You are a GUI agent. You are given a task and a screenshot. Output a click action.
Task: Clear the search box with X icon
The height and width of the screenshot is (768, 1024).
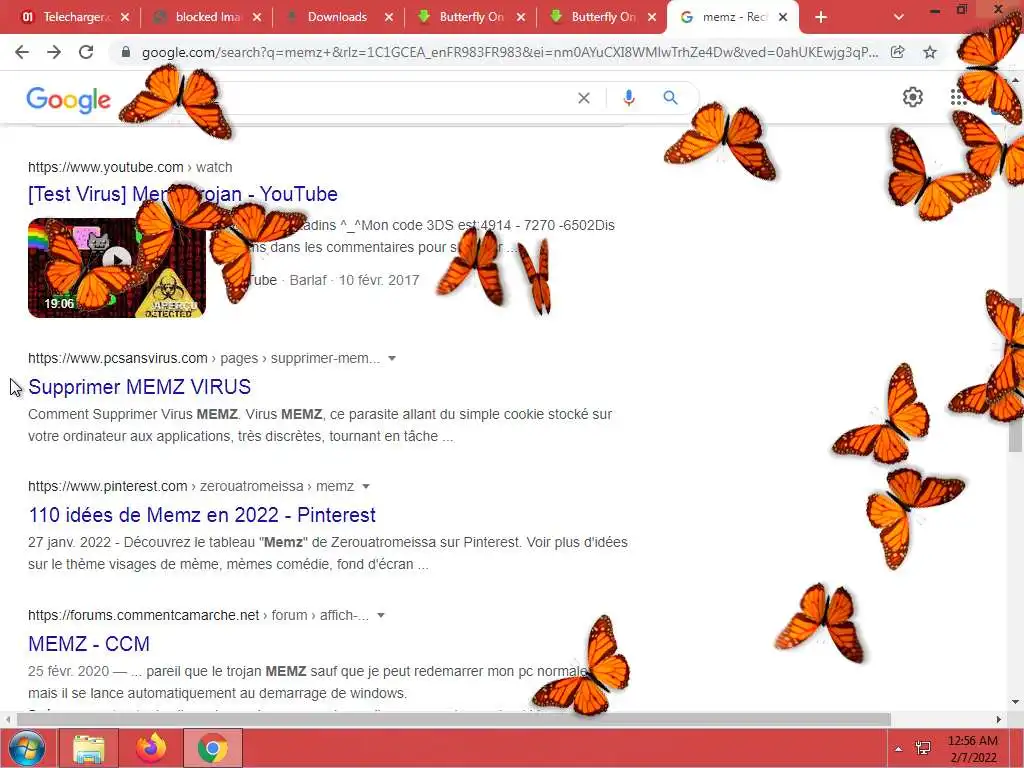[x=584, y=98]
